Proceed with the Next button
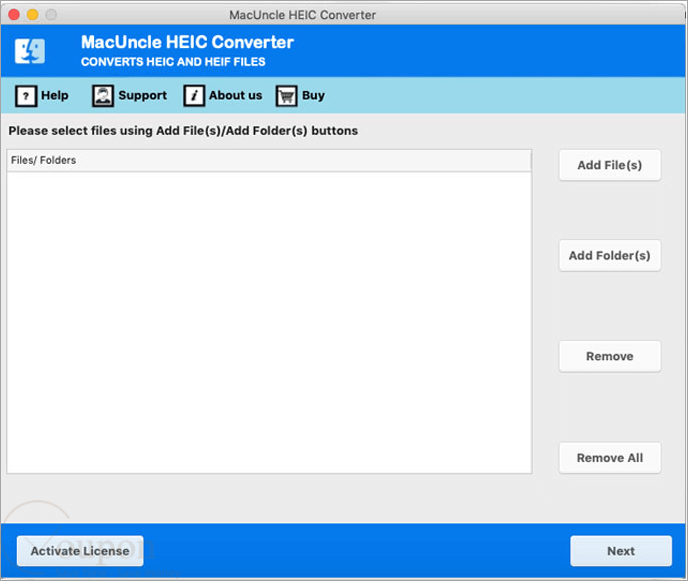 coord(621,551)
